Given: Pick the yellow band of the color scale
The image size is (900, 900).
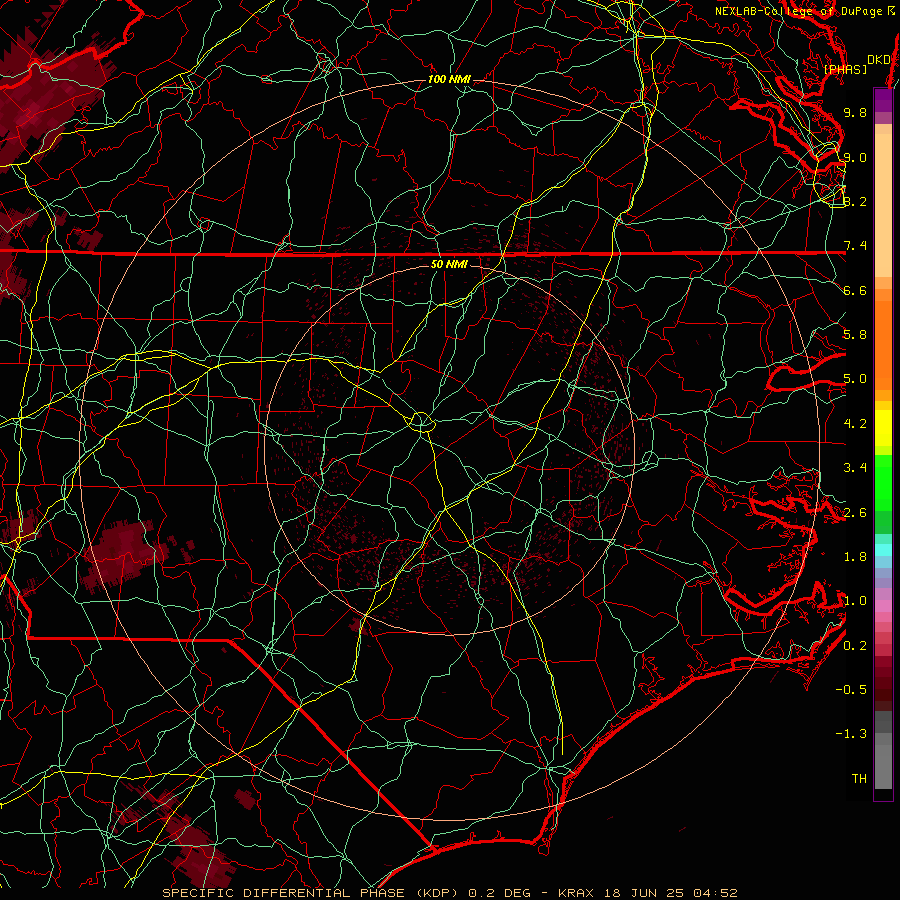Looking at the screenshot, I should [883, 428].
